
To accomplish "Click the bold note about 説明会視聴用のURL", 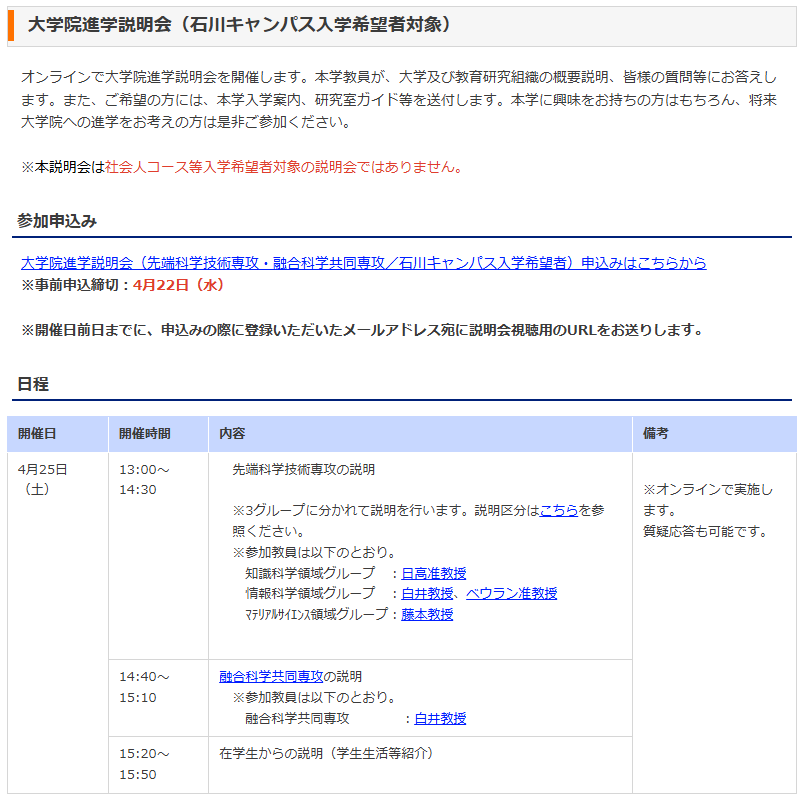I will click(x=363, y=330).
